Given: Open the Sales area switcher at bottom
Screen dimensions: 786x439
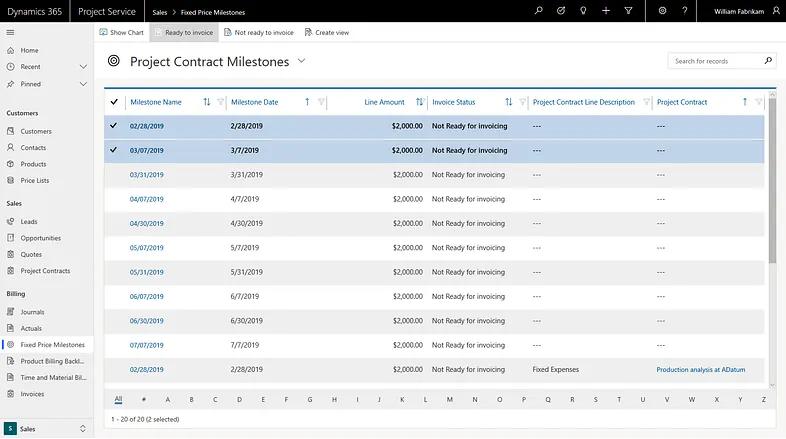Looking at the screenshot, I should coord(46,428).
